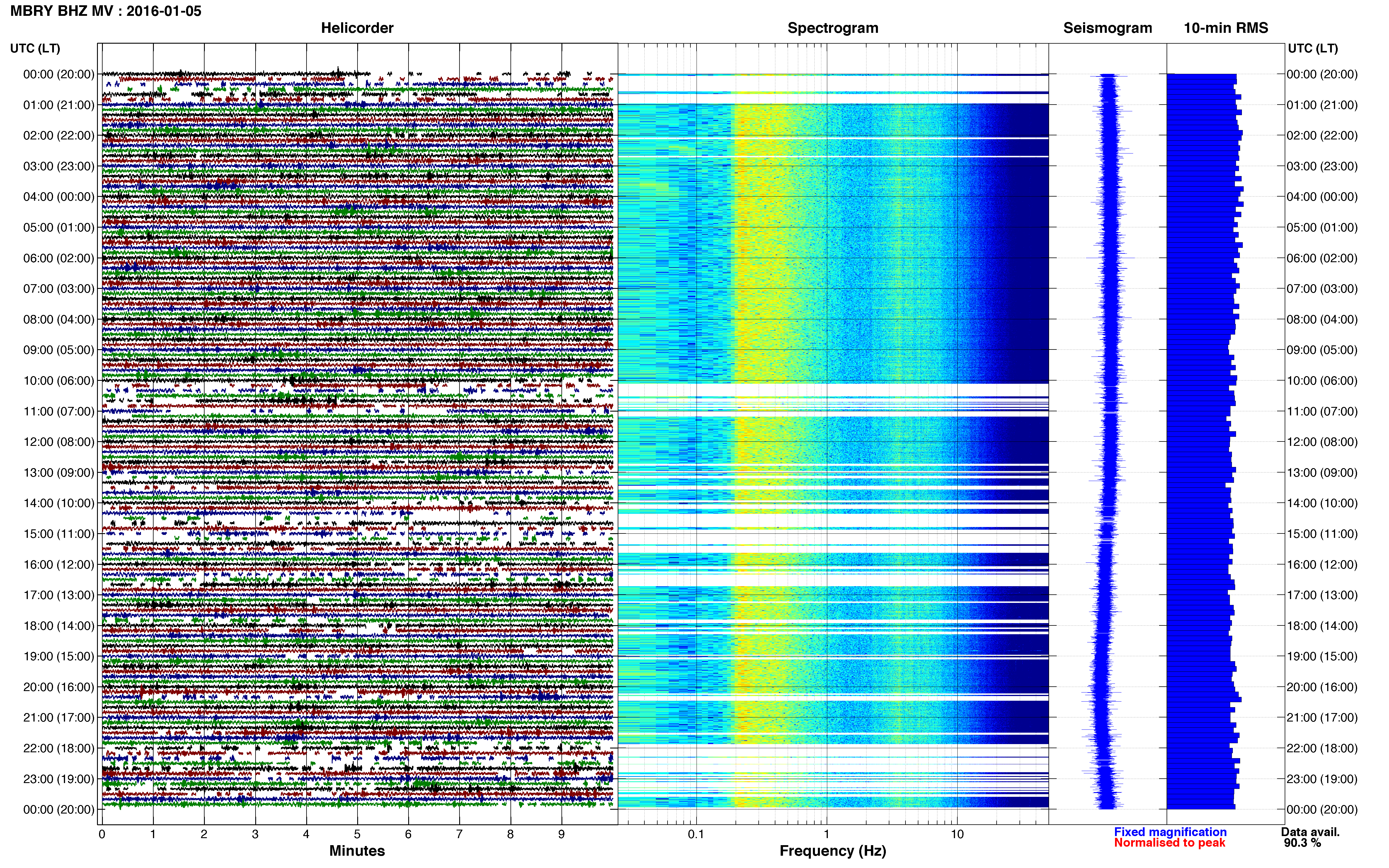This screenshot has height=868, width=1389.
Task: Click the '5' minutes tick label
Action: (x=357, y=835)
